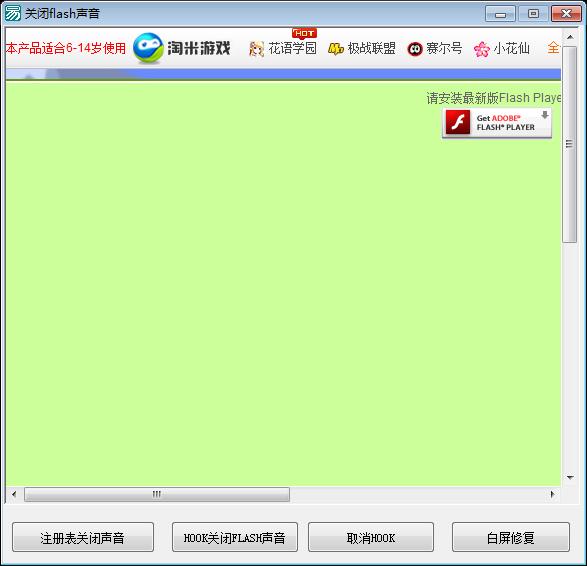Click the Get Adobe Flash Player banner
Image resolution: width=587 pixels, height=566 pixels.
click(x=497, y=123)
